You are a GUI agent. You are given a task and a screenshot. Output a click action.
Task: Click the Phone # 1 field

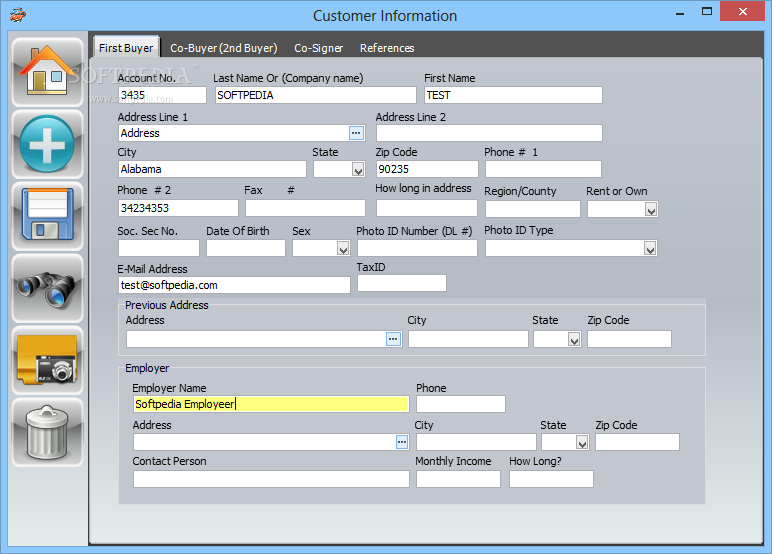point(543,169)
